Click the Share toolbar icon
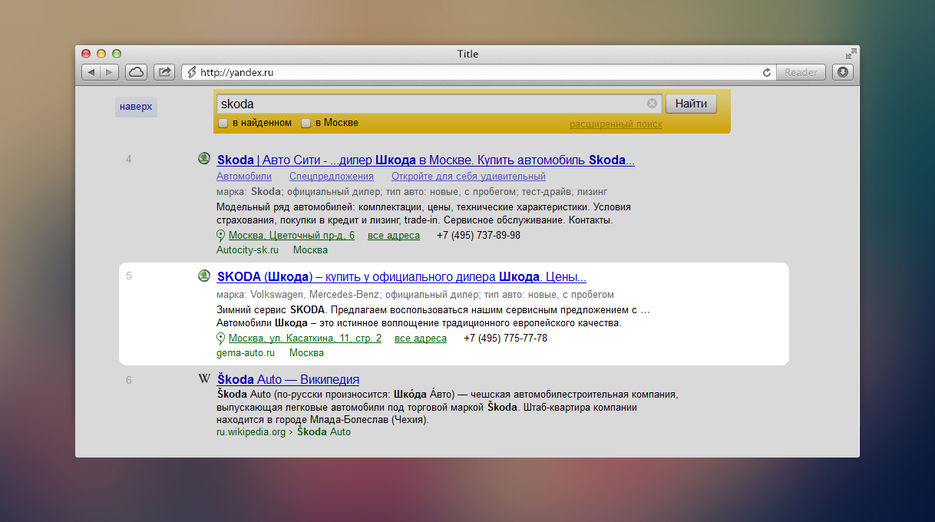 (x=164, y=72)
